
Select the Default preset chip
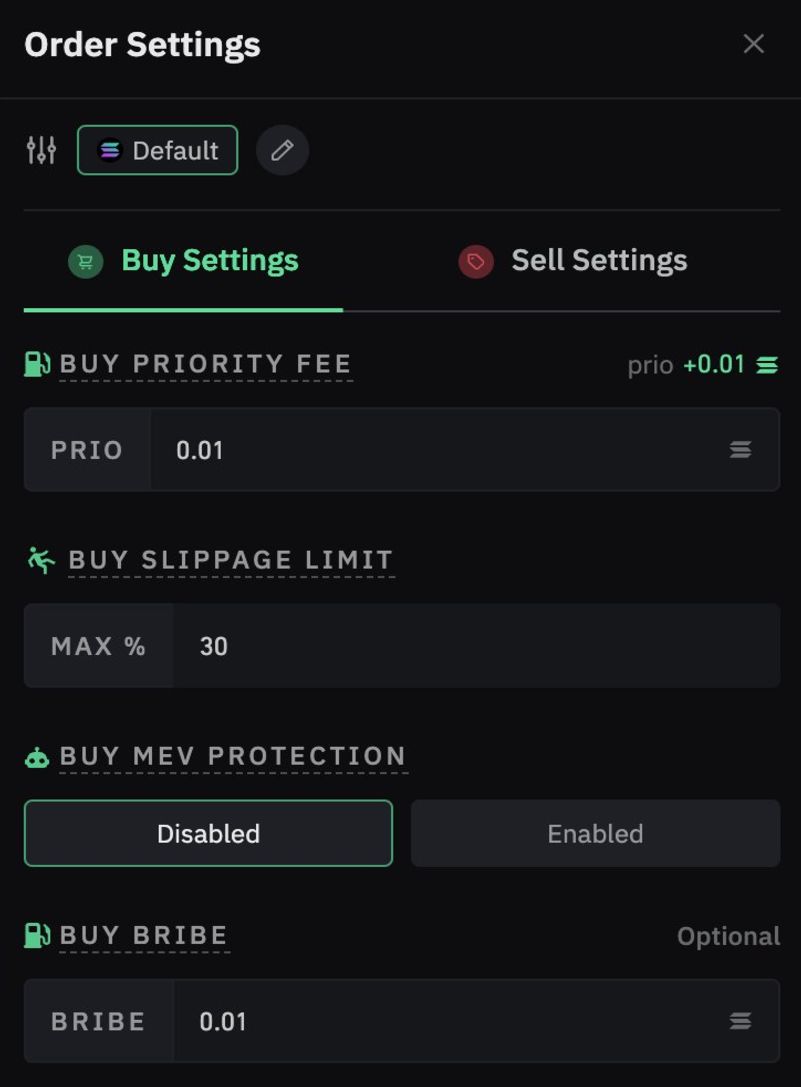tap(158, 150)
